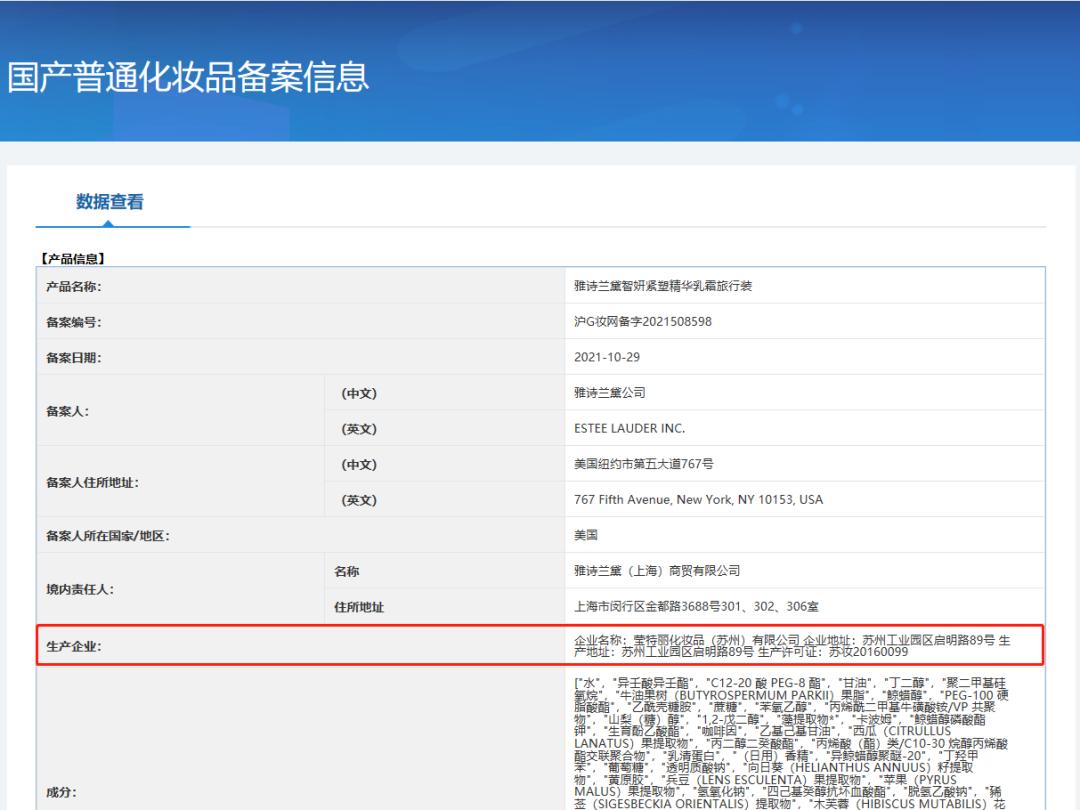Screen dimensions: 1080x810
Task: Select the date 2021-10-29
Action: pyautogui.click(x=607, y=357)
